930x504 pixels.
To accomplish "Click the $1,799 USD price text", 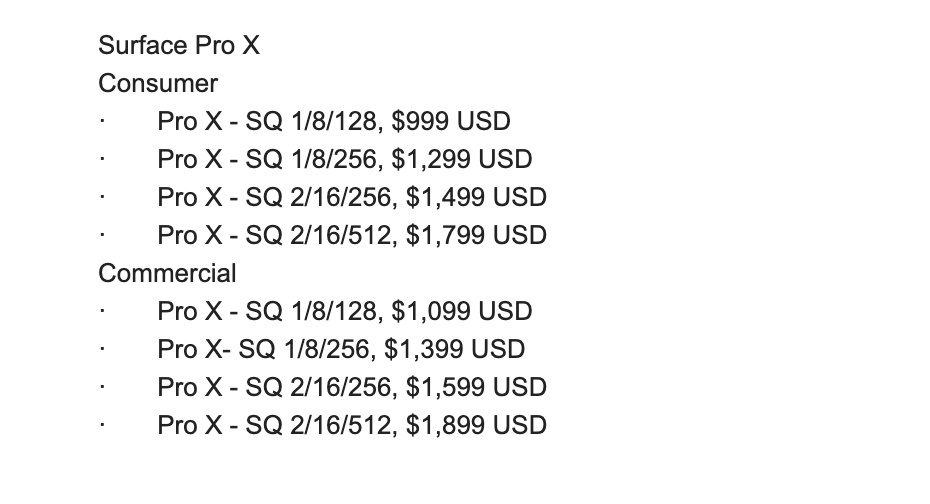I will pos(476,235).
